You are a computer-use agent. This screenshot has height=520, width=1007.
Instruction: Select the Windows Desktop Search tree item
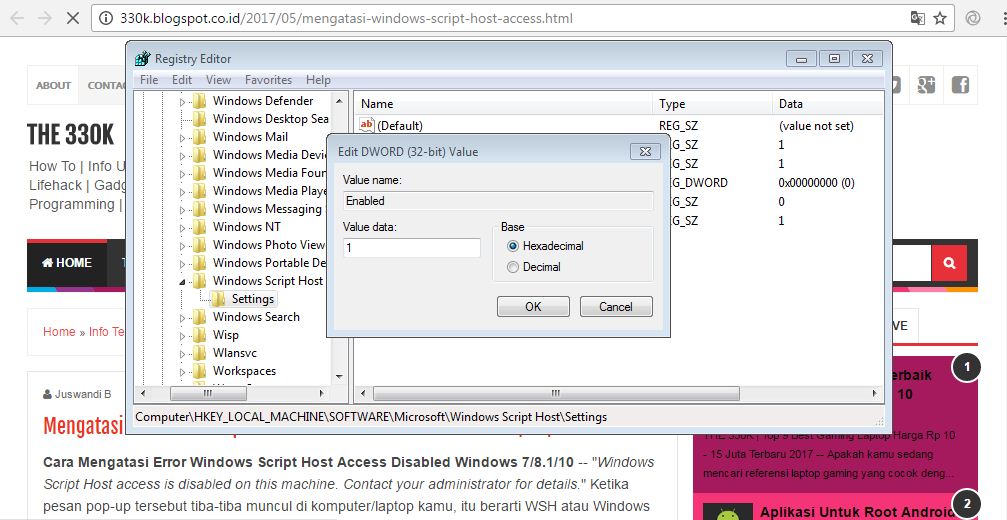(x=270, y=119)
